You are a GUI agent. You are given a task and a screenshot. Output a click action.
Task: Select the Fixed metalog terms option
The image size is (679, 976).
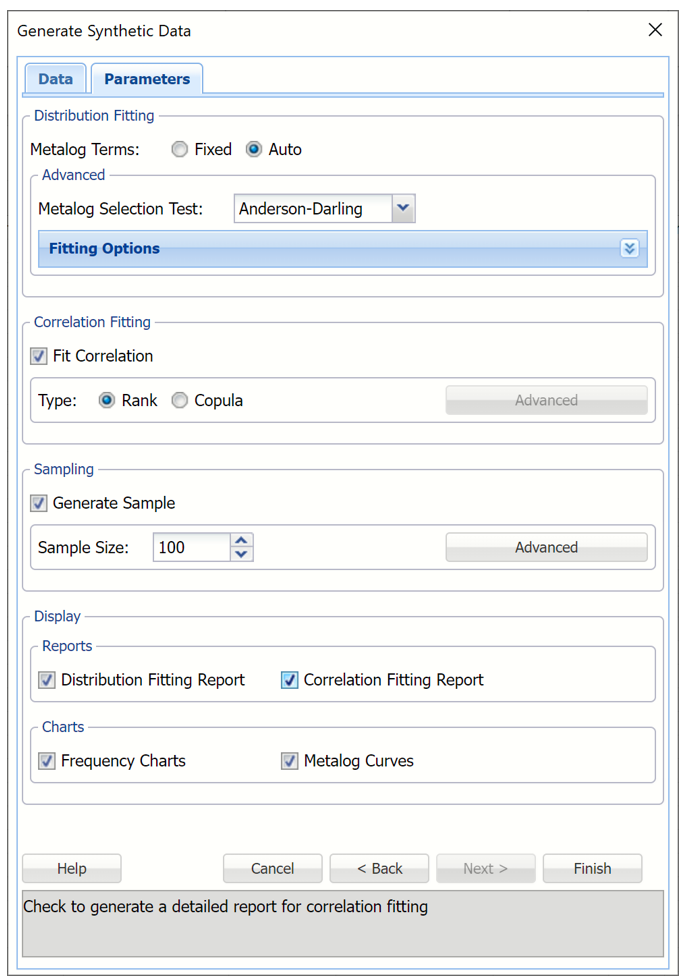click(x=180, y=149)
